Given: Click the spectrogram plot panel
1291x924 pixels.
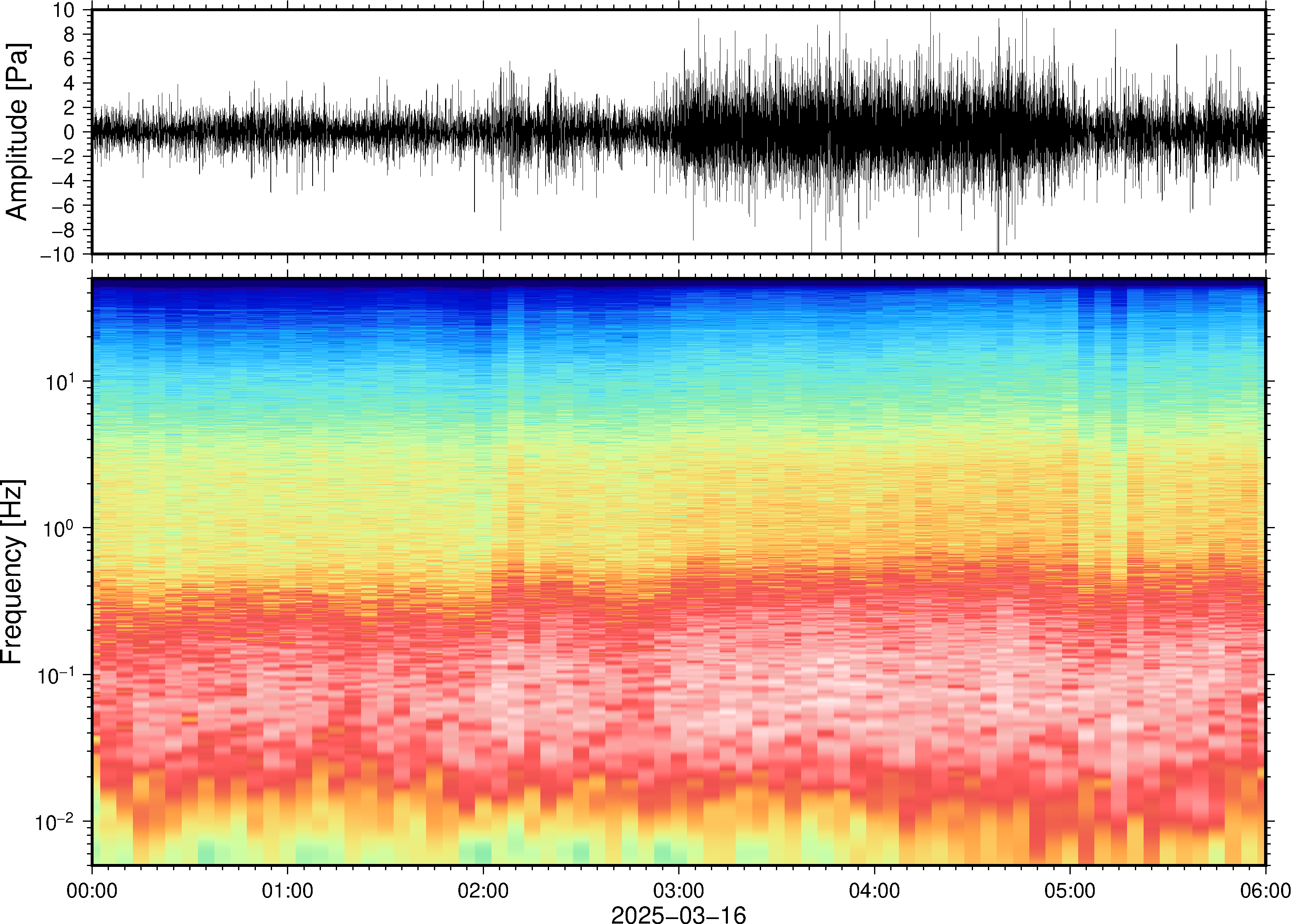Looking at the screenshot, I should 679,572.
